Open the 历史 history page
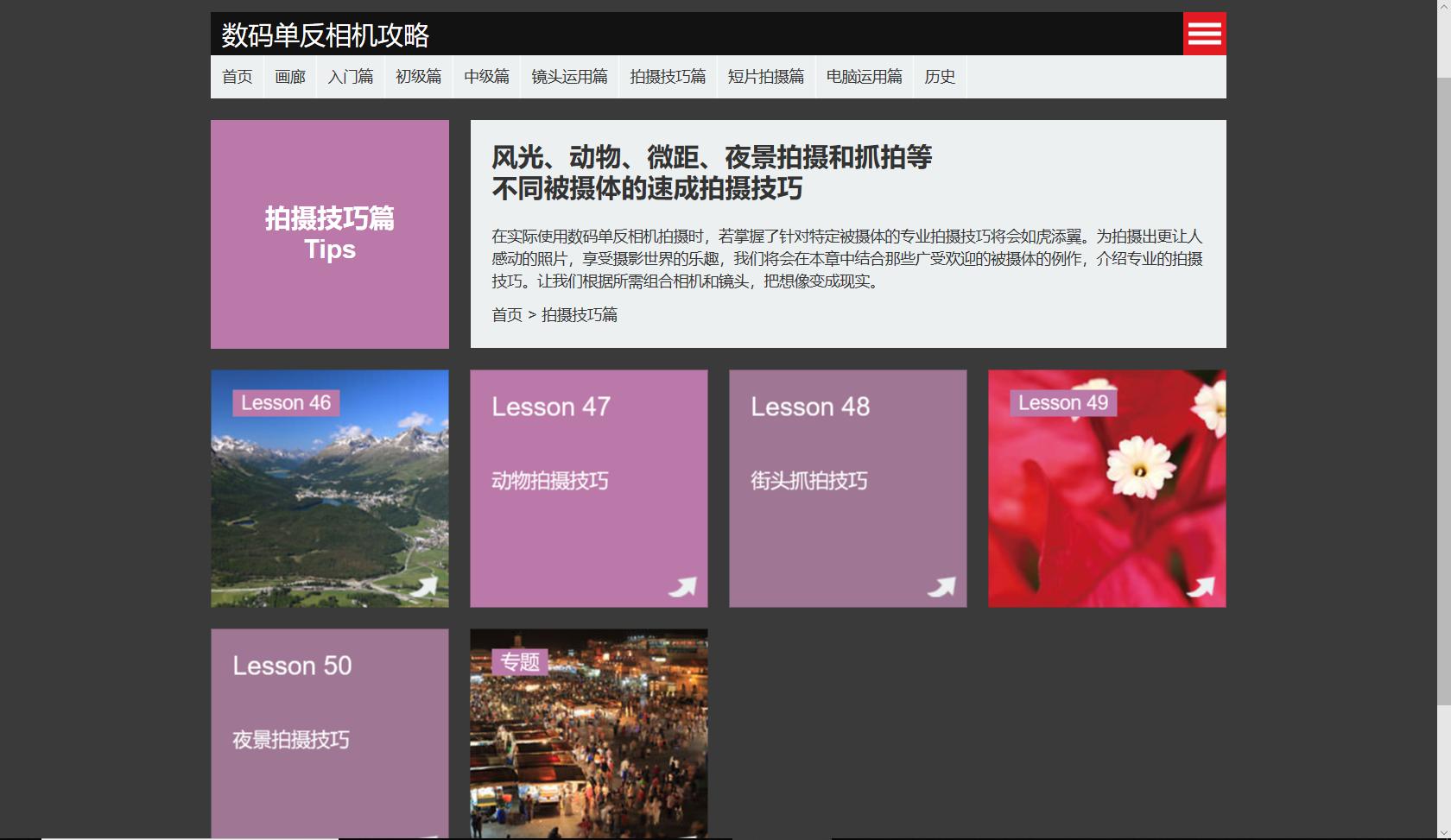 point(940,77)
